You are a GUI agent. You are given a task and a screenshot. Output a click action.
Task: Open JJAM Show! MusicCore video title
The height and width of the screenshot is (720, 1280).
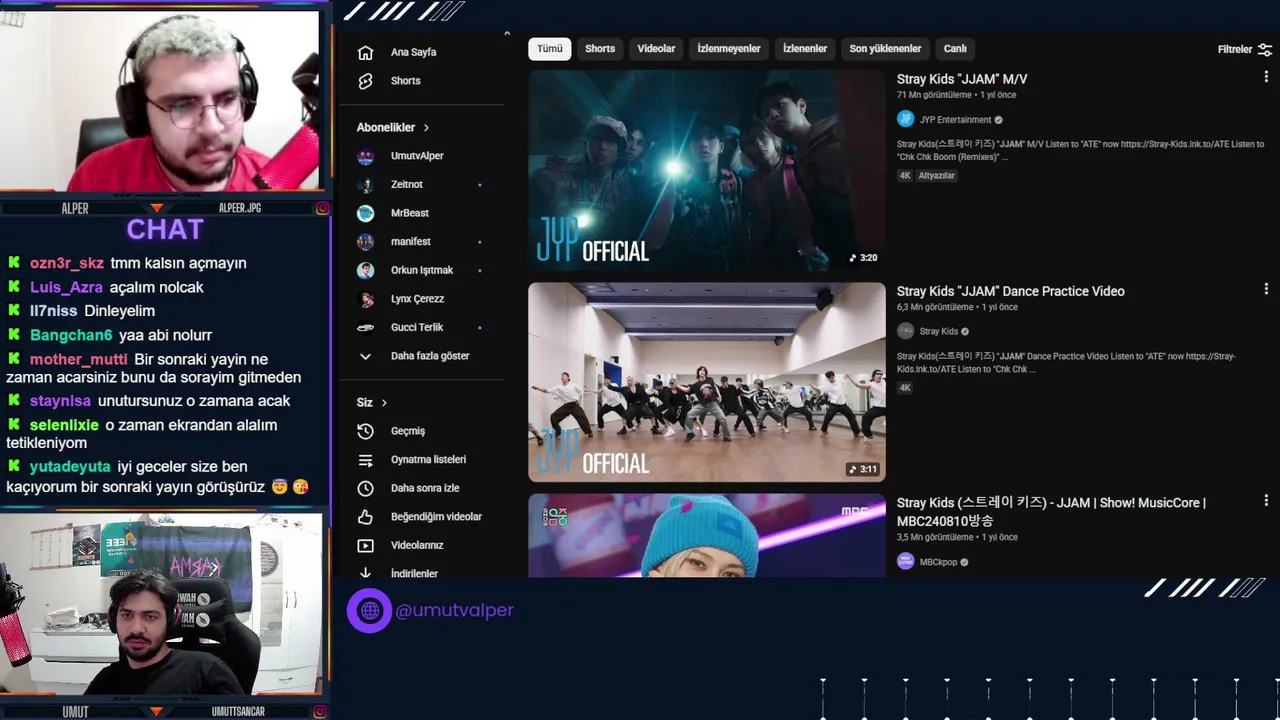[x=1051, y=512]
